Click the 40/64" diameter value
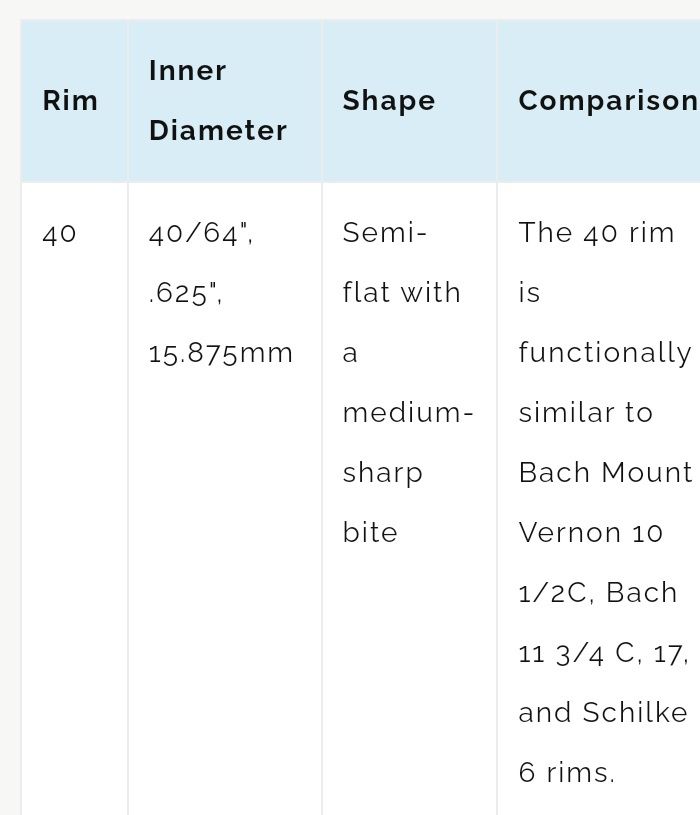The height and width of the screenshot is (815, 700). click(x=201, y=234)
